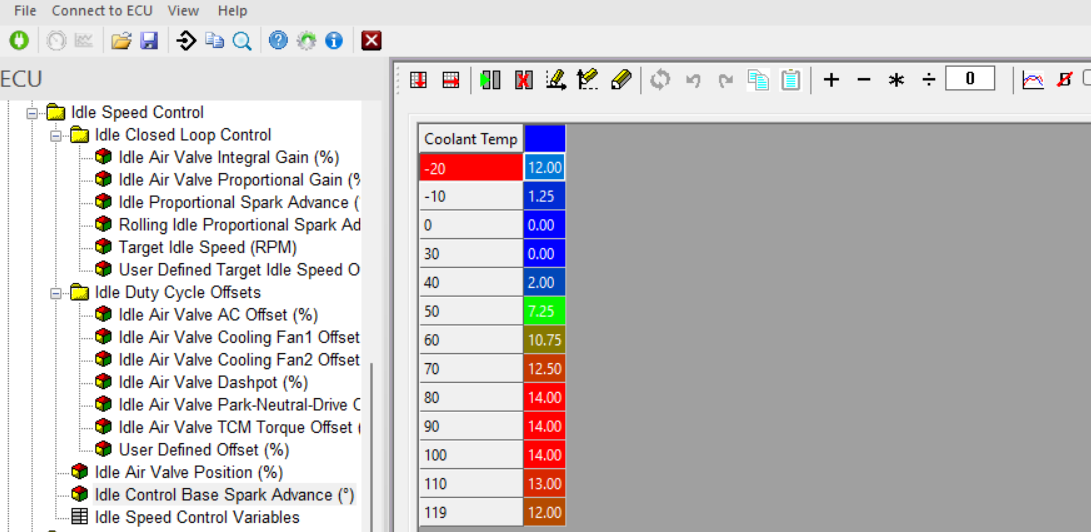The height and width of the screenshot is (532, 1091).
Task: Click the divide operator button
Action: (x=928, y=80)
